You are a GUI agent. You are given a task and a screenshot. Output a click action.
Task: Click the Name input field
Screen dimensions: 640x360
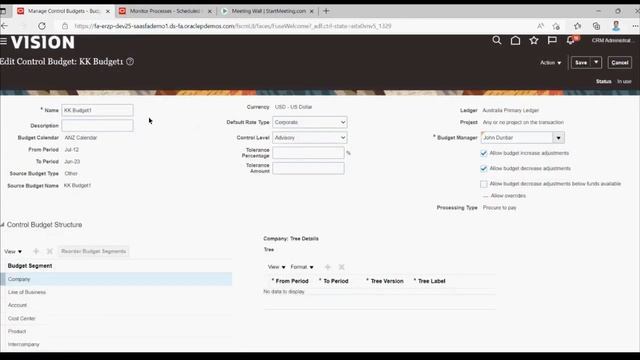(x=97, y=110)
